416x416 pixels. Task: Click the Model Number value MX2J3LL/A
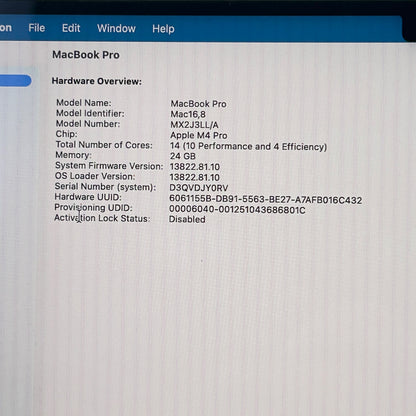[x=194, y=125]
